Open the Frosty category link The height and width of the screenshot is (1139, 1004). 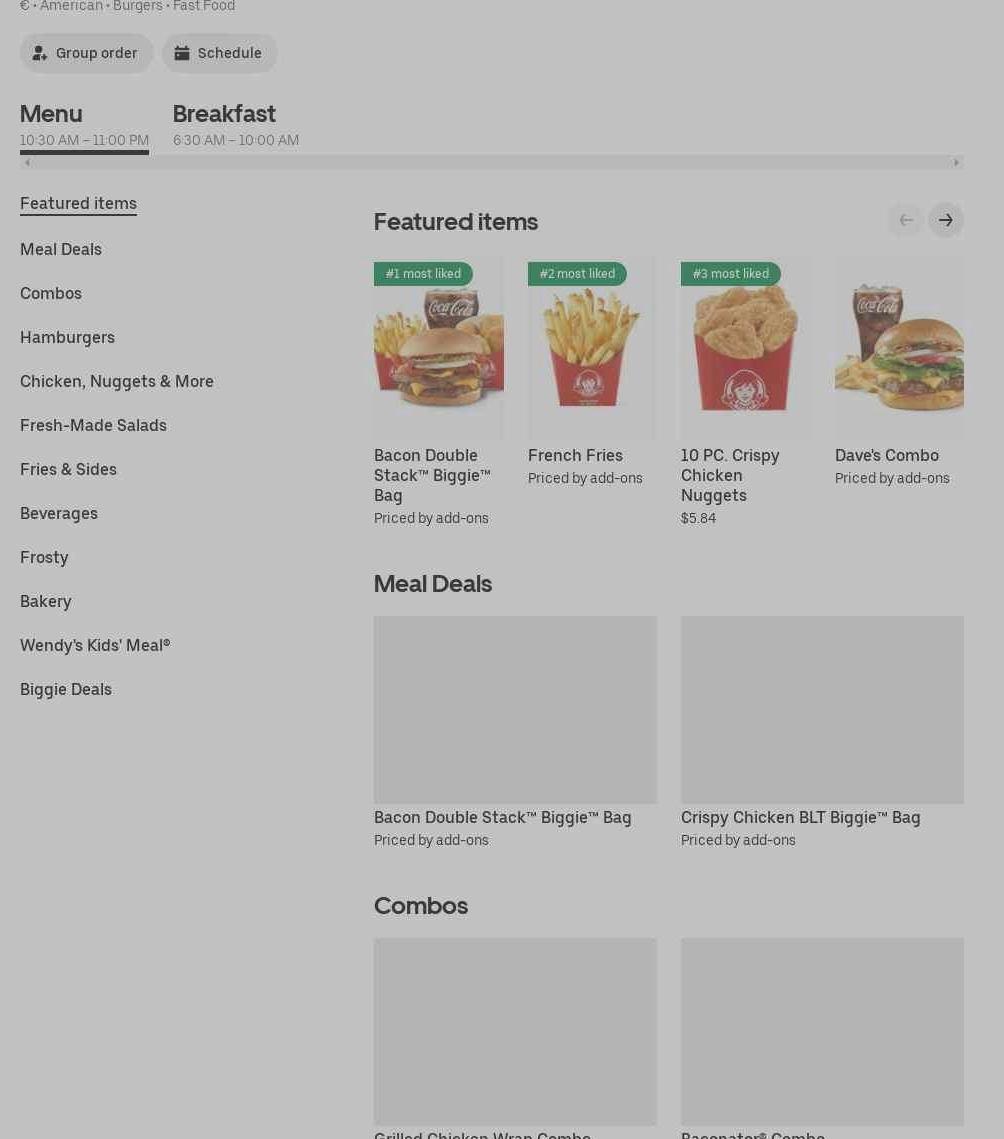[x=44, y=557]
